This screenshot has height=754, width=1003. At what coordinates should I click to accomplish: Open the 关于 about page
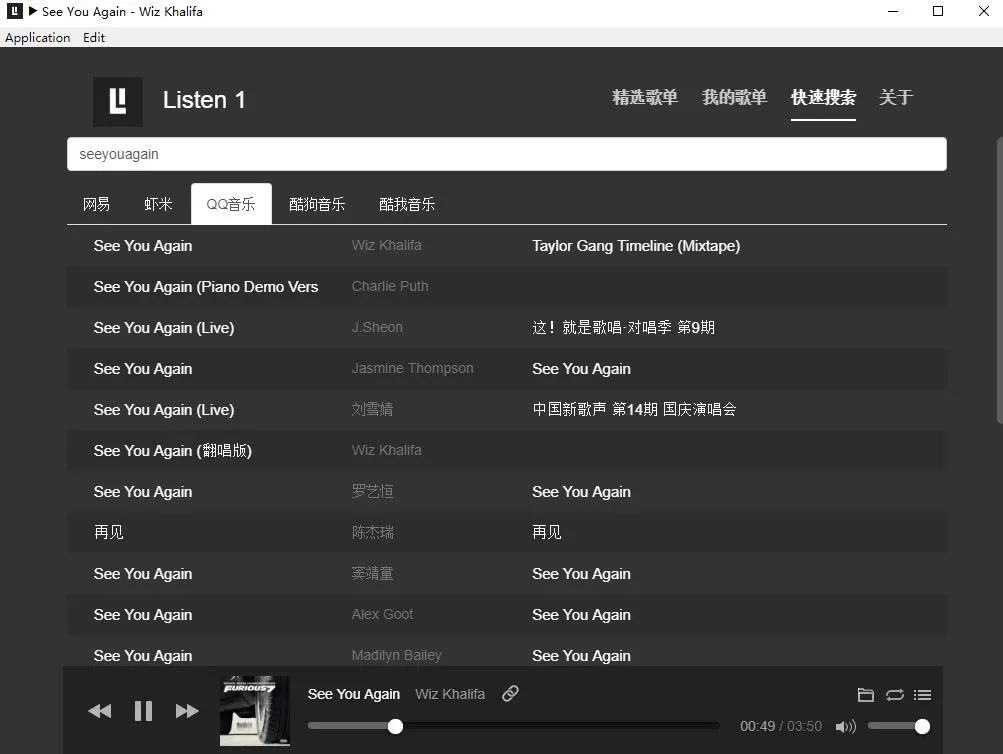pyautogui.click(x=896, y=97)
